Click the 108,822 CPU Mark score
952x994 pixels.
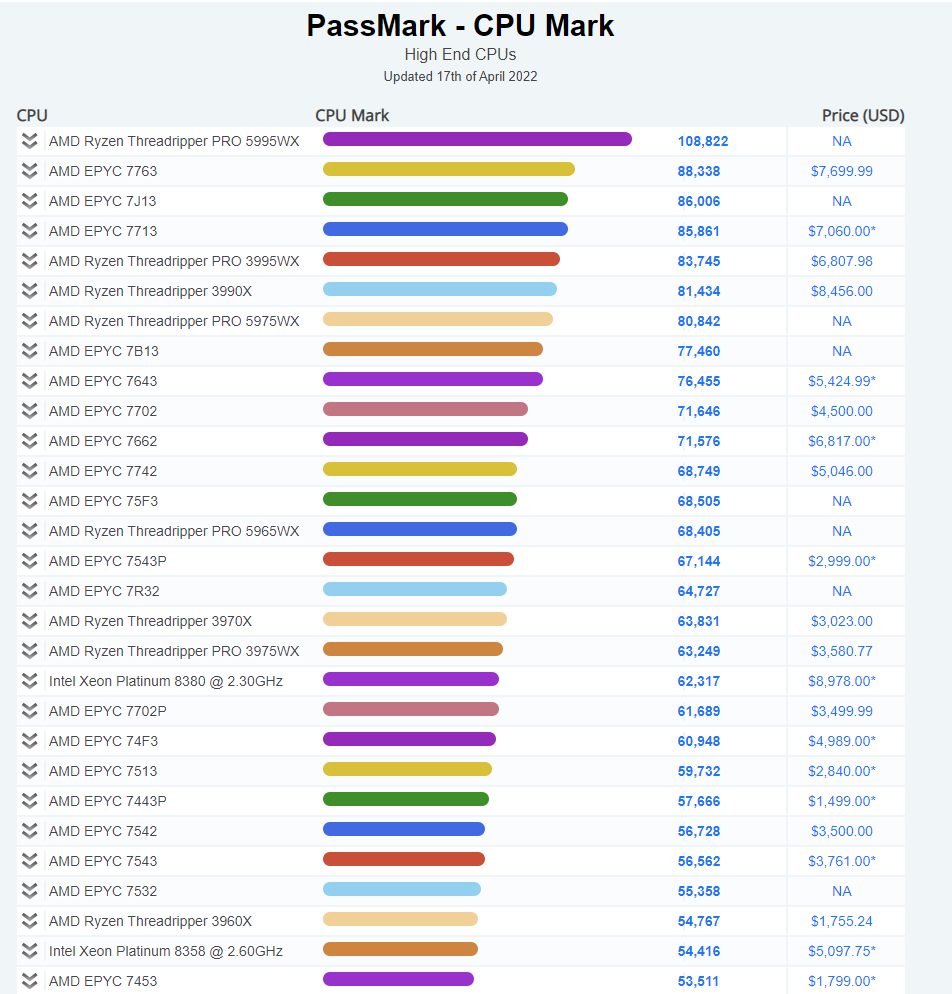click(703, 141)
